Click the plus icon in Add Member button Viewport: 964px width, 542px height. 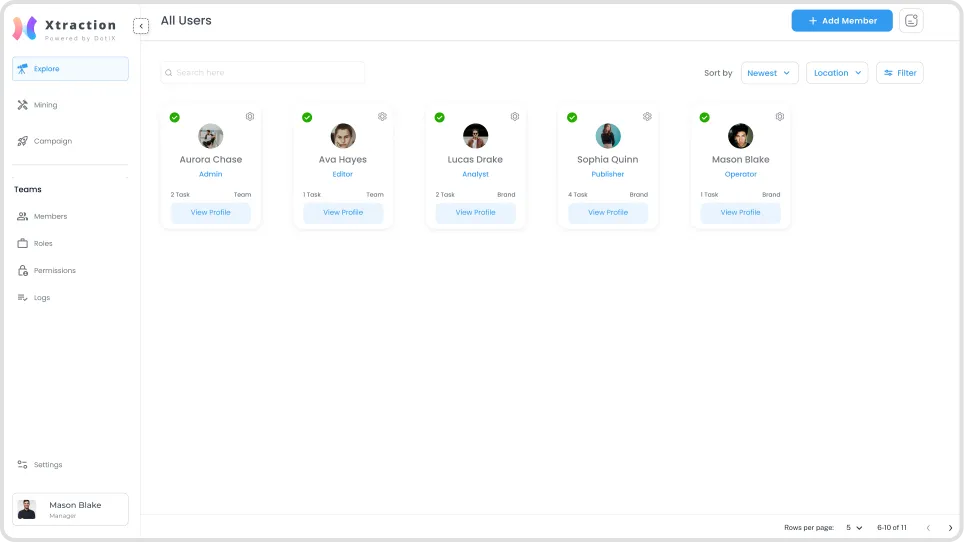(813, 21)
